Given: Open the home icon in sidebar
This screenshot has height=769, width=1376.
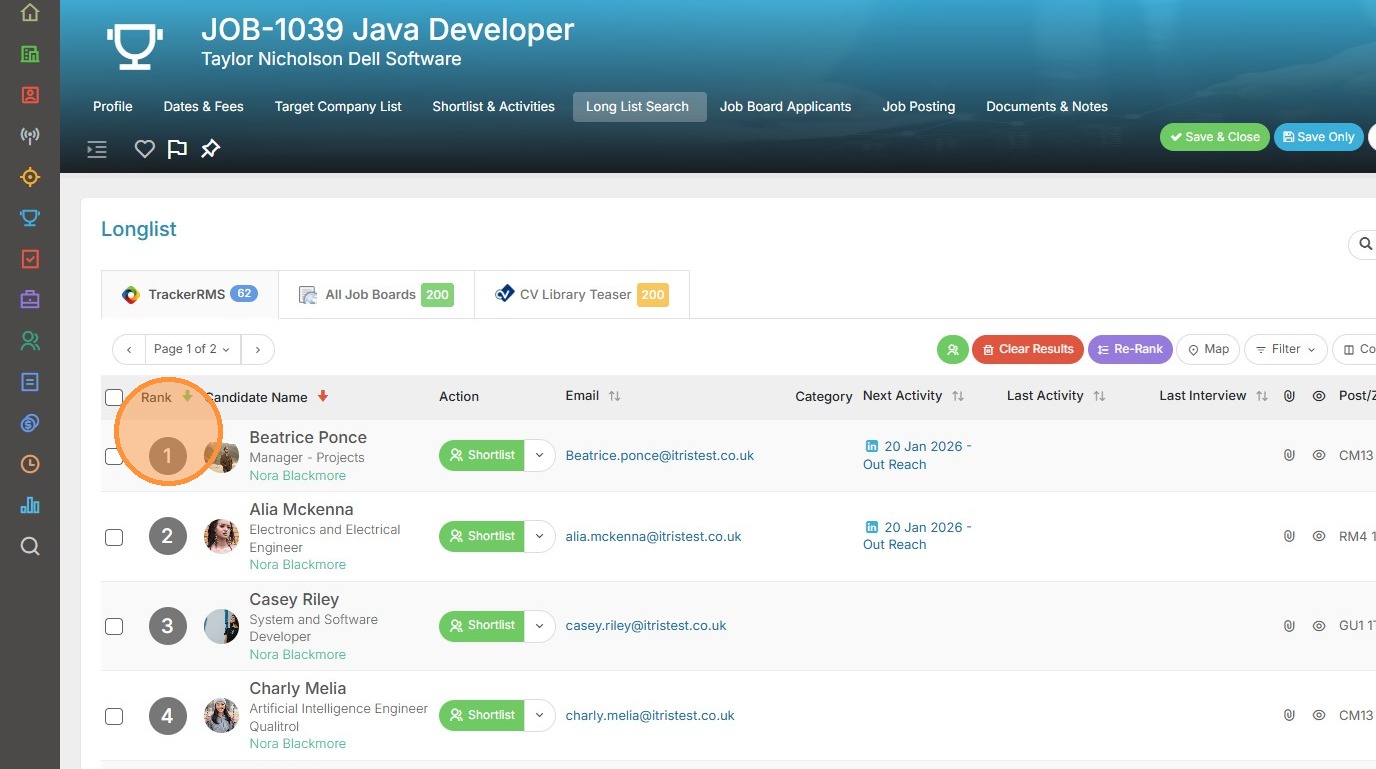Looking at the screenshot, I should [x=30, y=13].
